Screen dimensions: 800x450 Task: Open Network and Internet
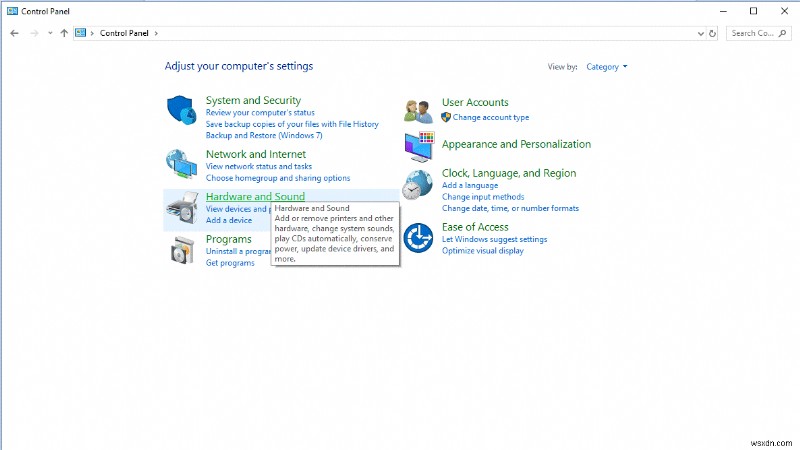(256, 154)
